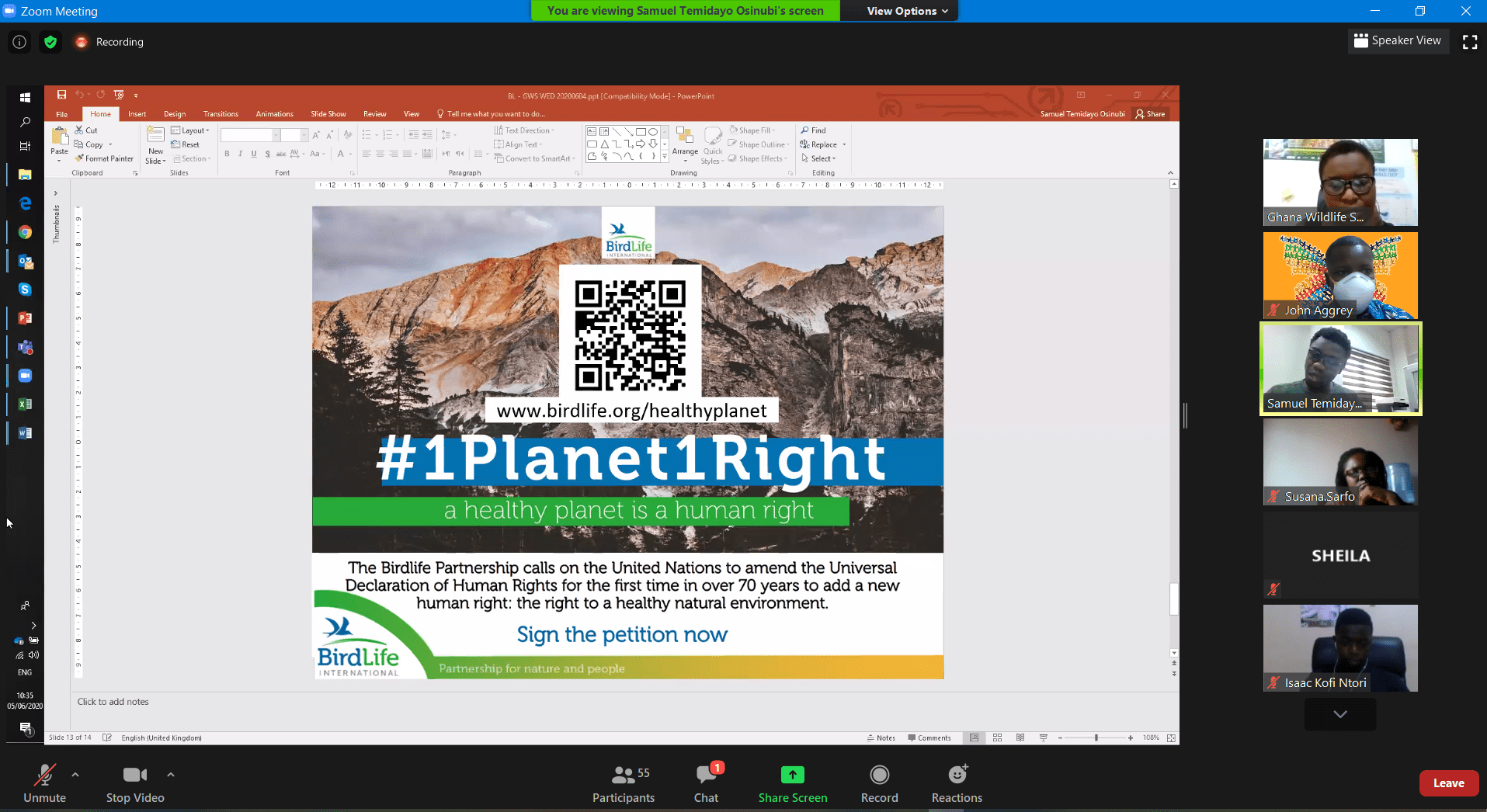This screenshot has width=1487, height=812.
Task: Click the Reset slide icon
Action: pyautogui.click(x=175, y=144)
